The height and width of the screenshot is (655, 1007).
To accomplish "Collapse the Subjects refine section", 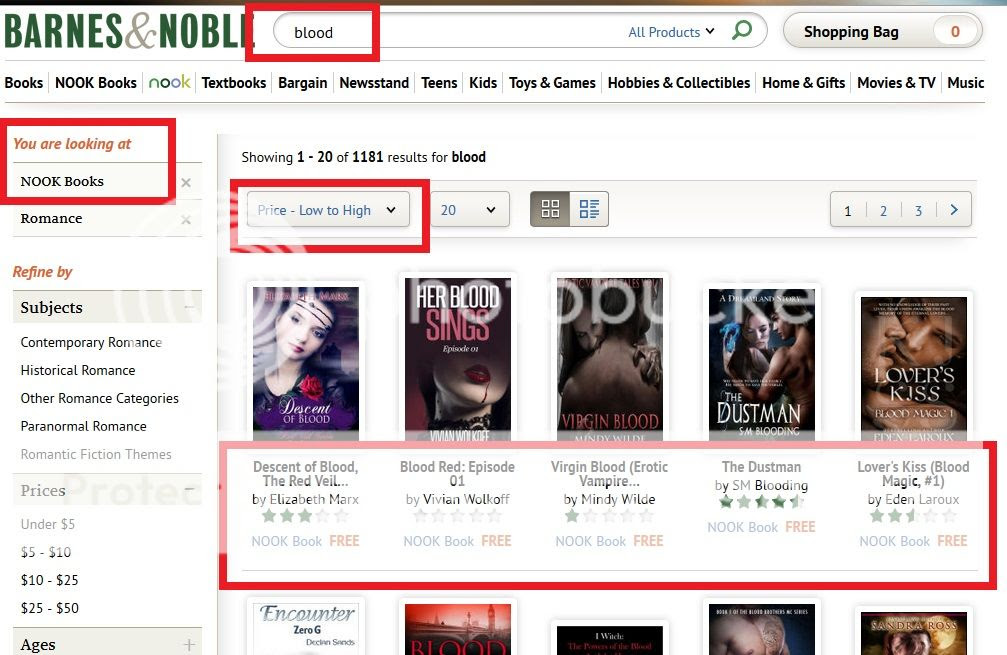I will click(x=189, y=308).
